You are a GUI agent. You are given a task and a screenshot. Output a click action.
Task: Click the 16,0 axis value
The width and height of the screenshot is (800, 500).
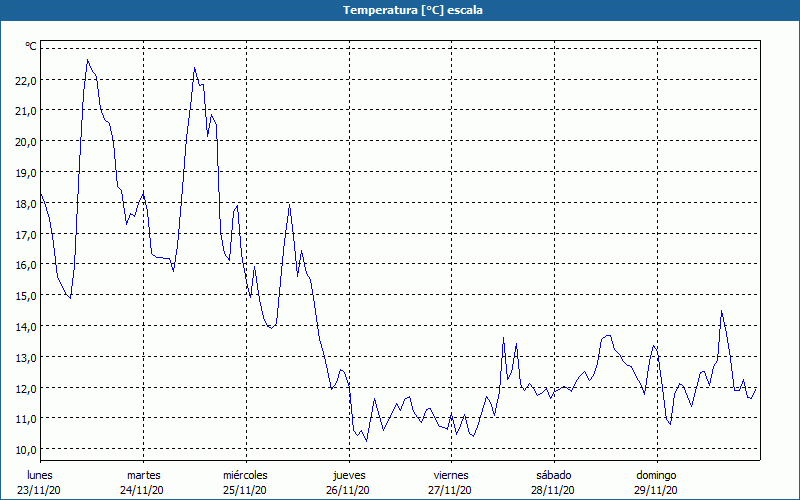(26, 265)
